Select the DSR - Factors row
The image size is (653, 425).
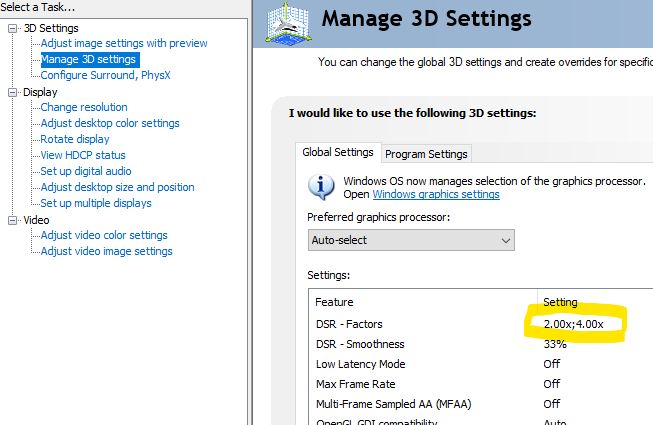(481, 324)
